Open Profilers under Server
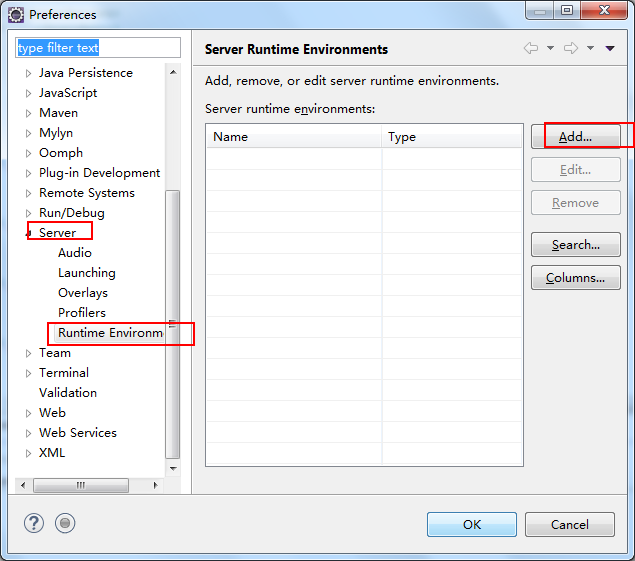 82,313
